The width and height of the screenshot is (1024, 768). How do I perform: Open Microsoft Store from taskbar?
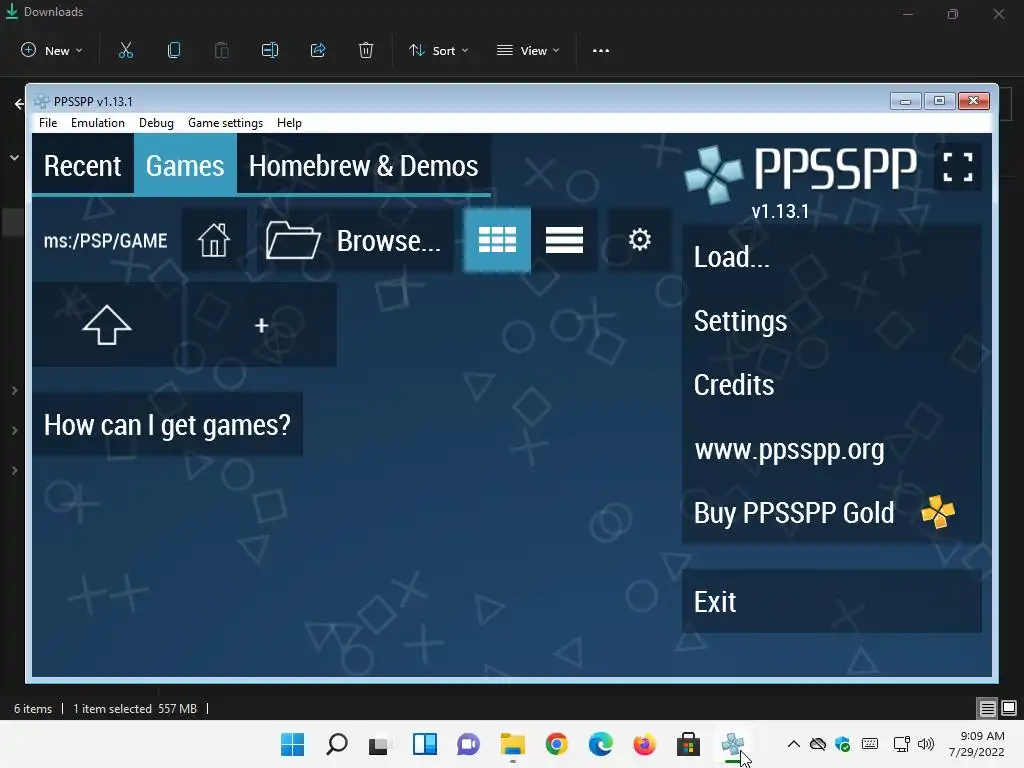688,744
